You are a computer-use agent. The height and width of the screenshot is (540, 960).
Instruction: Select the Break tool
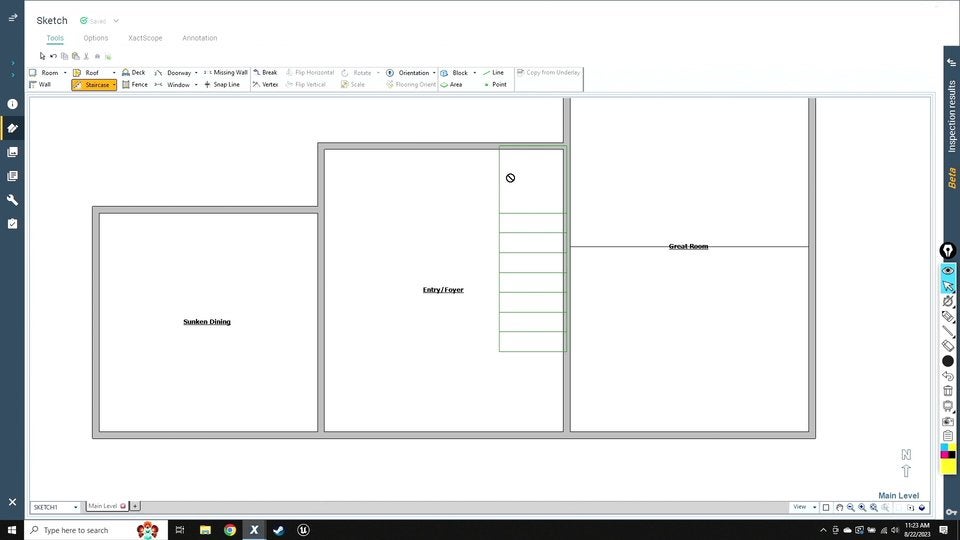tap(265, 73)
